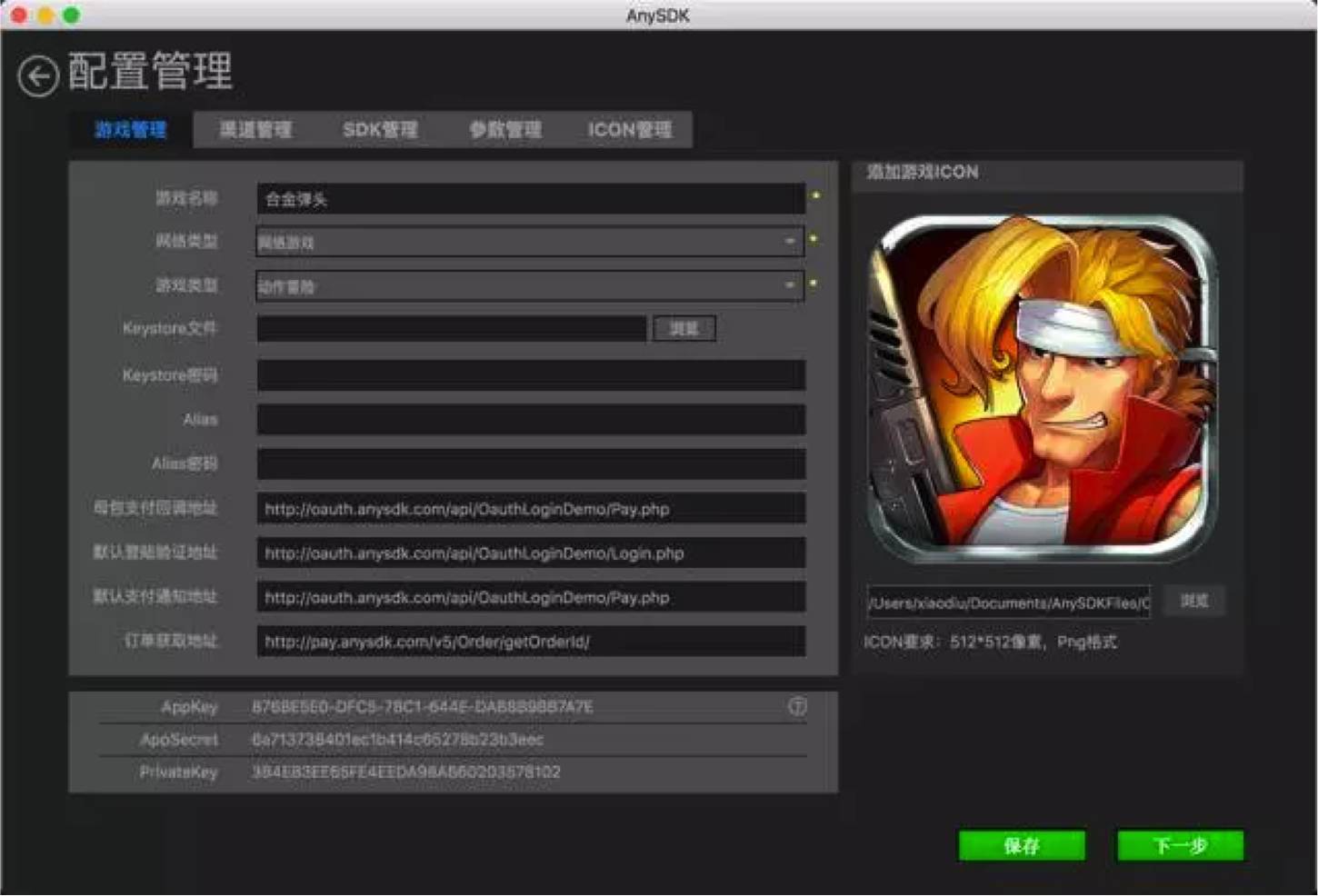1318x896 pixels.
Task: Expand the 游戏类型 dropdown
Action: coord(531,286)
